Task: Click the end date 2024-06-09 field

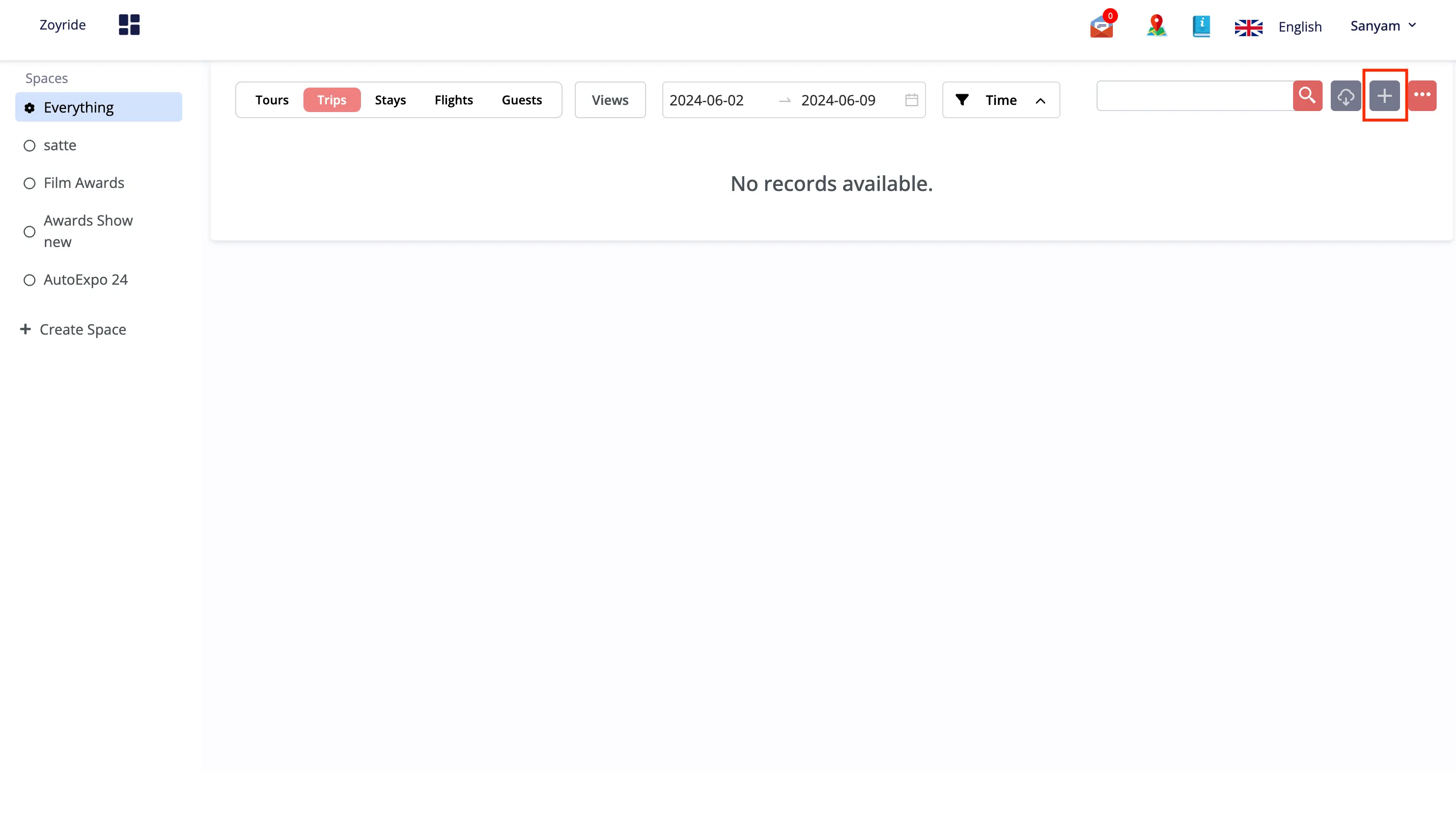Action: (838, 100)
